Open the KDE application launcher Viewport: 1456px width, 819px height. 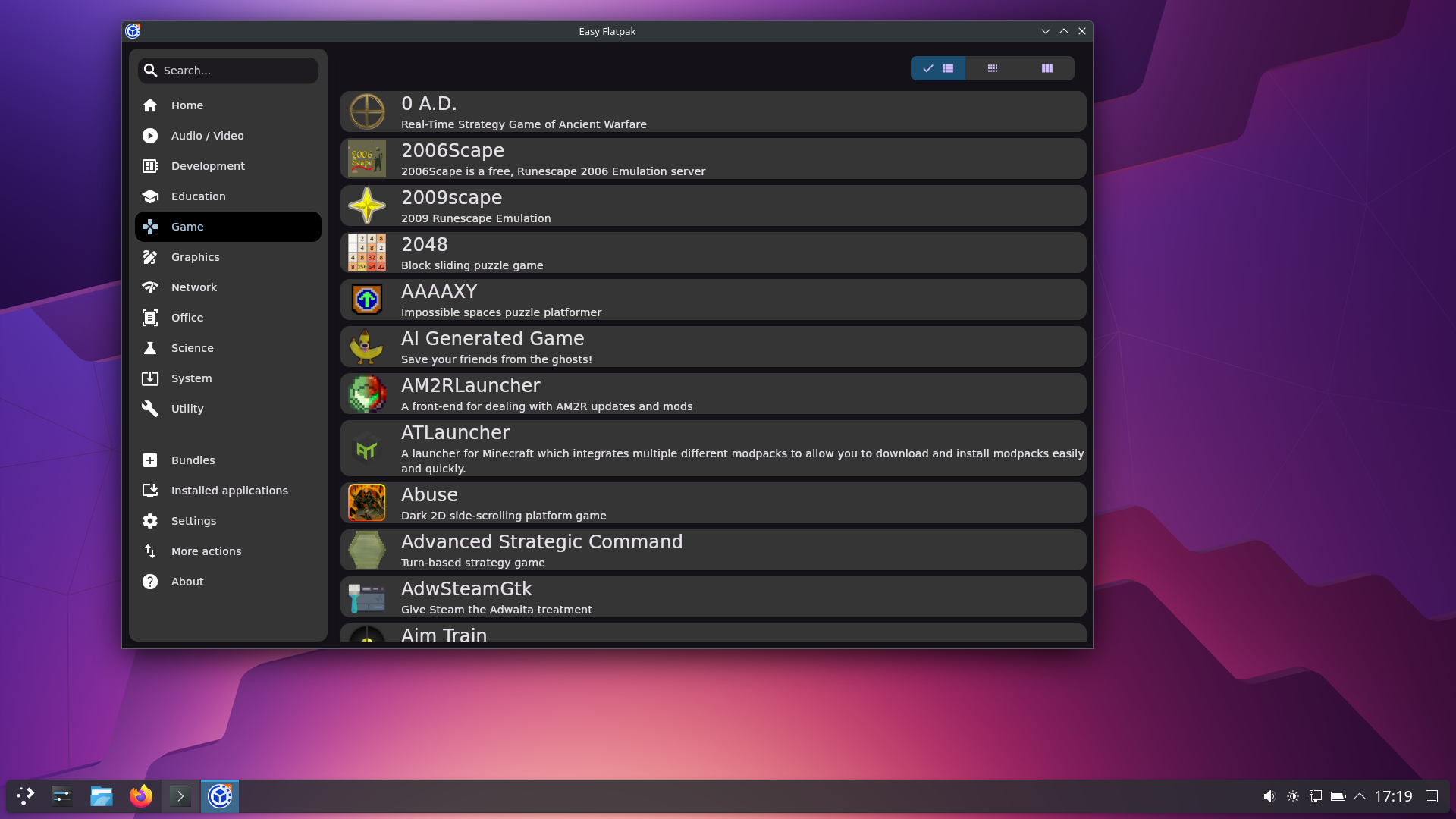pyautogui.click(x=26, y=796)
